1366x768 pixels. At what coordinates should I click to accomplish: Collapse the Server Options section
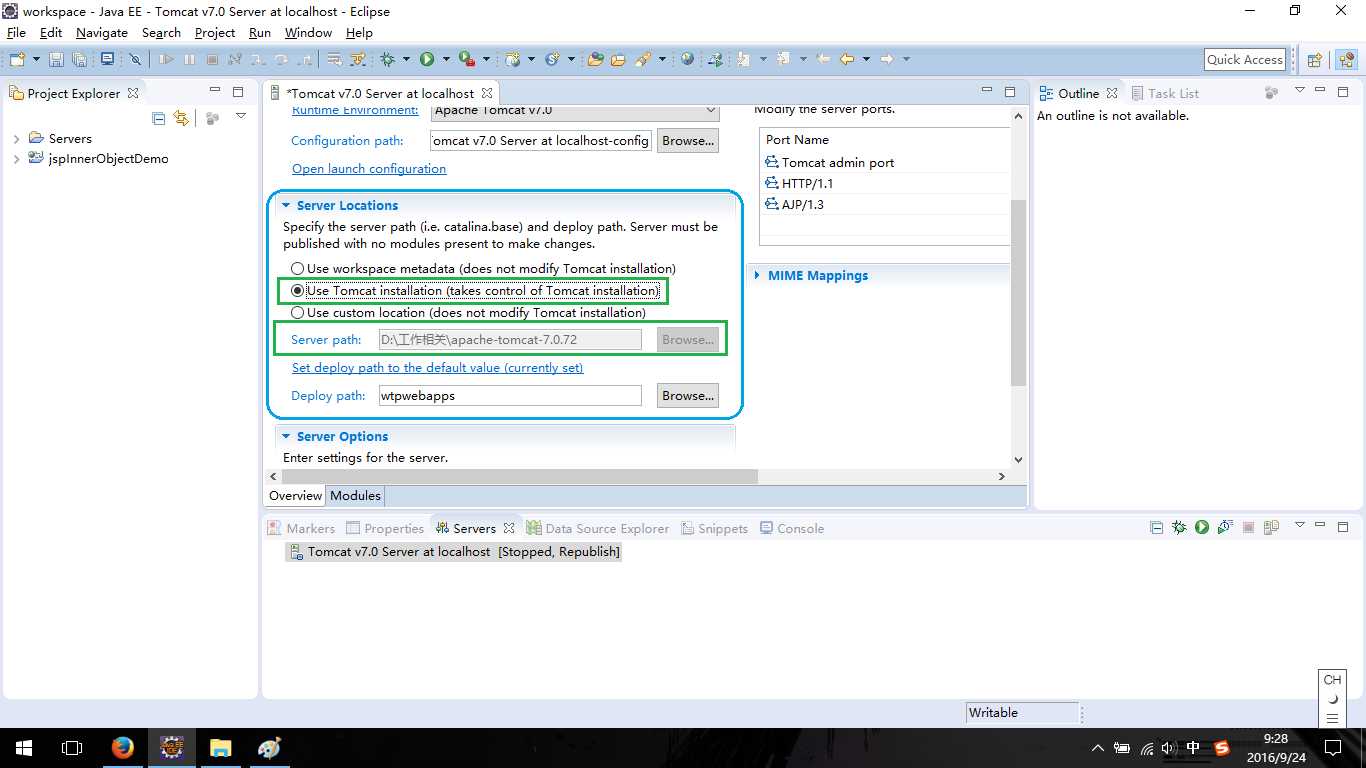pyautogui.click(x=286, y=437)
